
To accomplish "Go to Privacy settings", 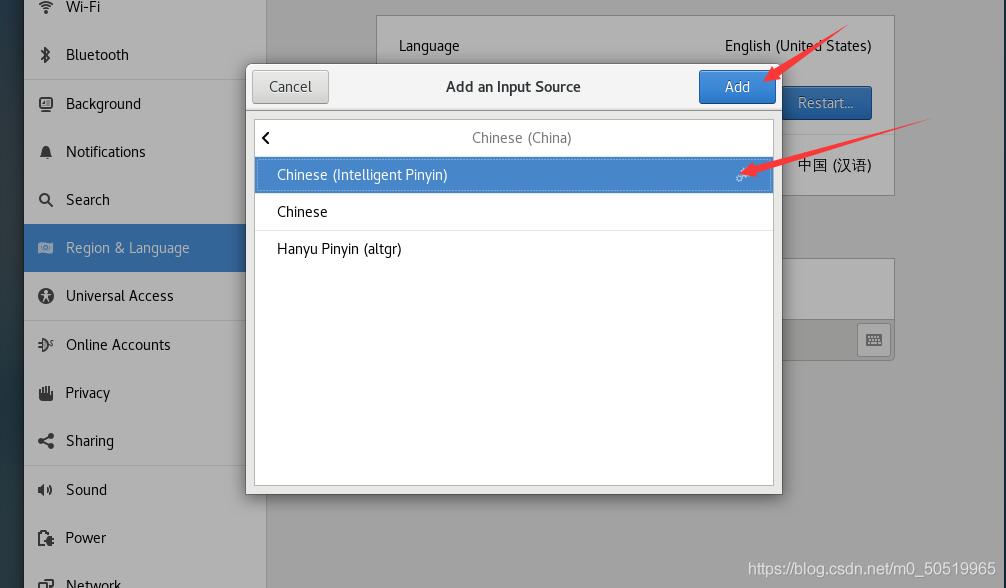I will coord(145,393).
